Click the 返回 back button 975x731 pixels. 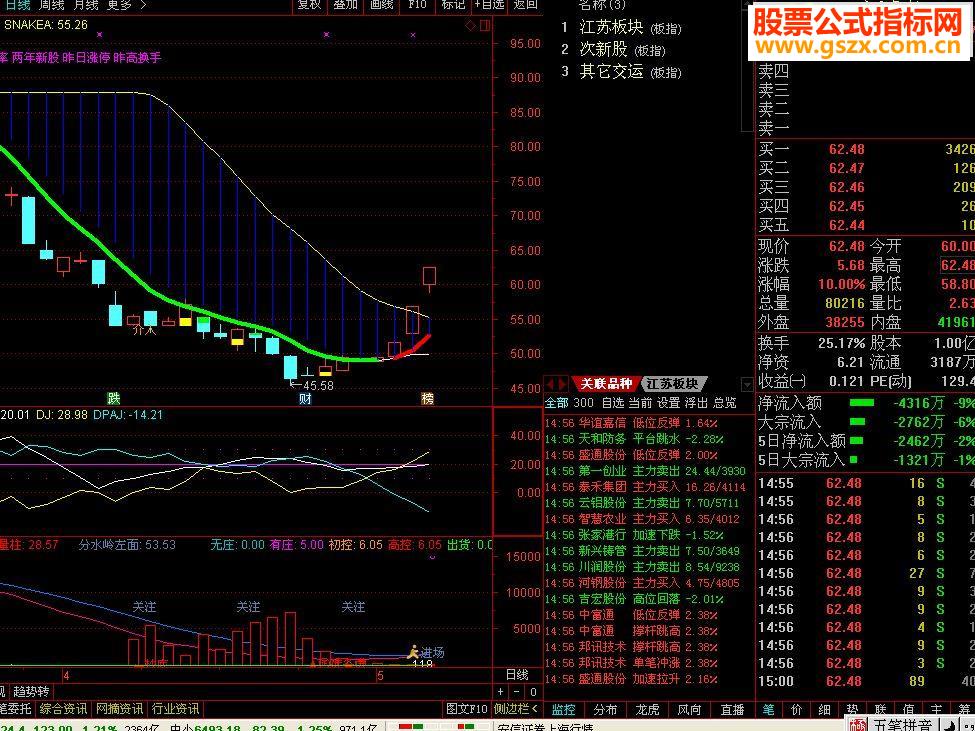point(525,5)
